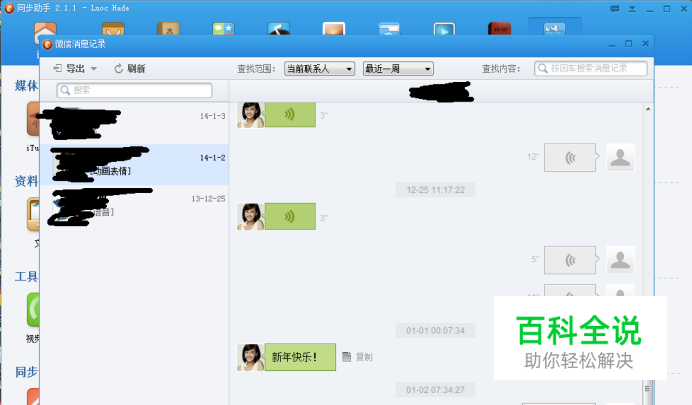692x405 pixels.
Task: Play the gray 5" voice message
Action: coord(570,260)
